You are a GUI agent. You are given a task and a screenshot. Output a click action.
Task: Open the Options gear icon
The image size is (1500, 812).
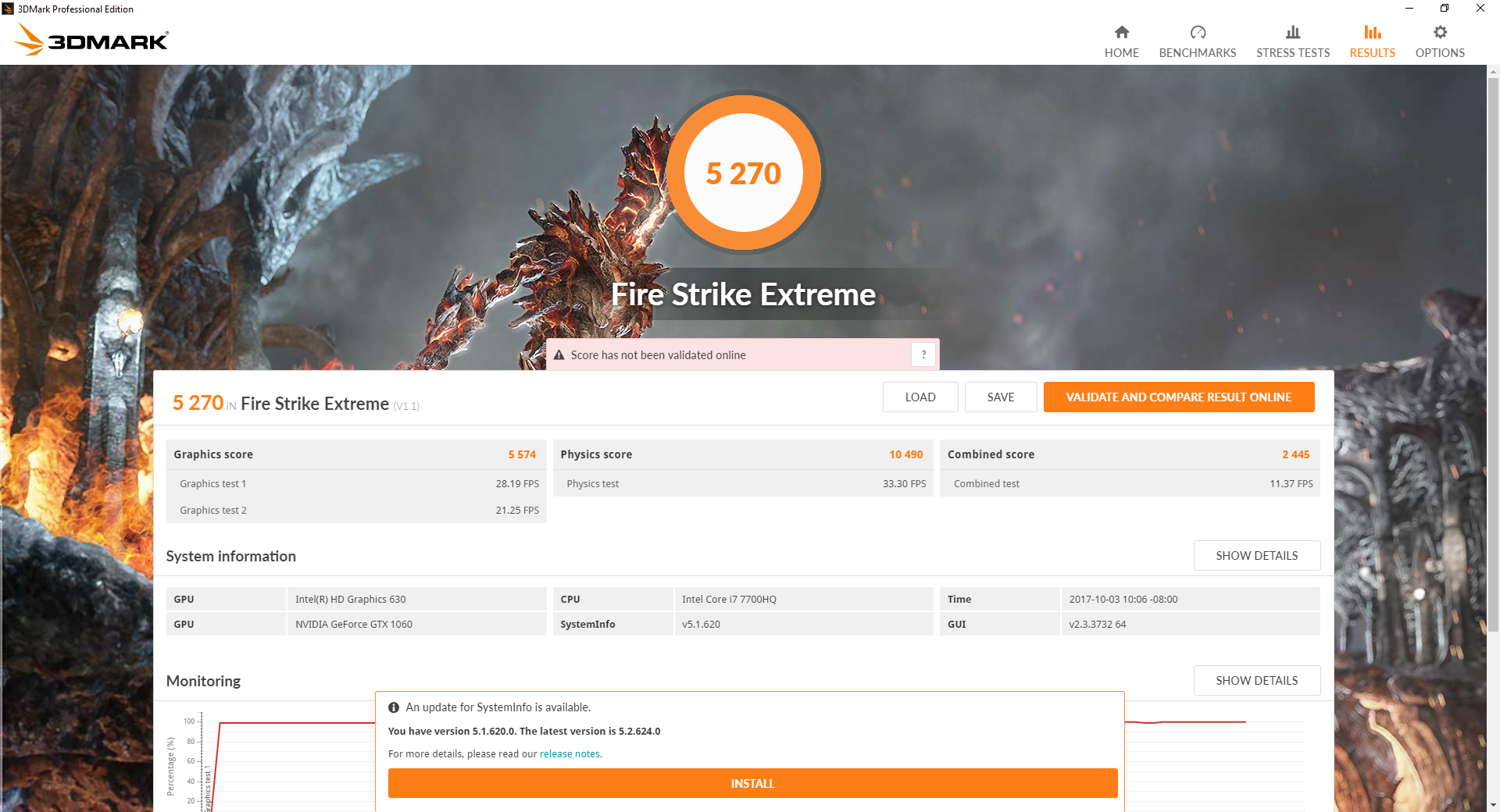pos(1440,32)
